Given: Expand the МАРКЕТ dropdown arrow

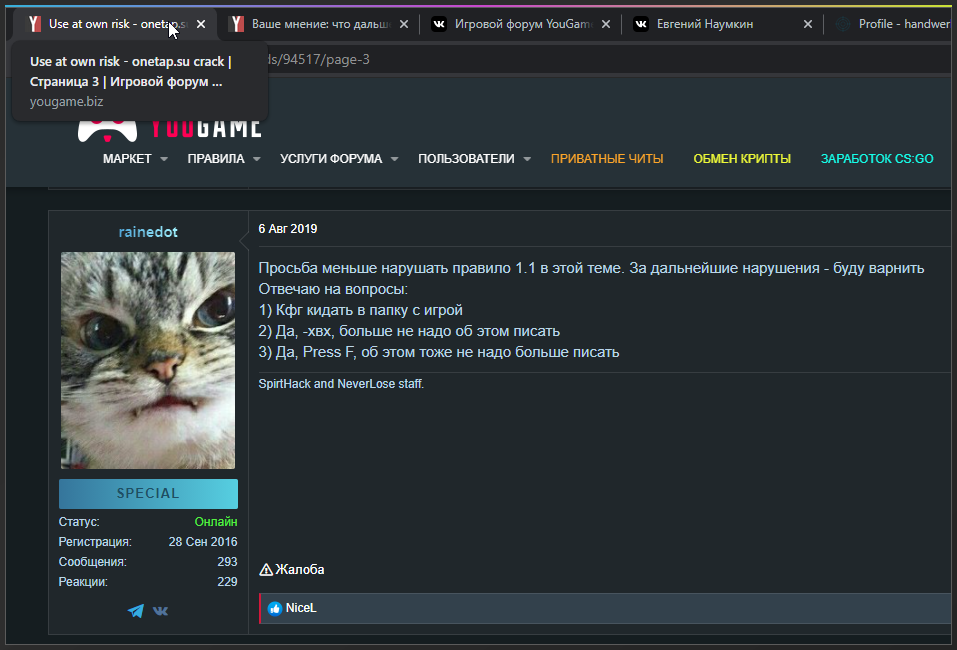Looking at the screenshot, I should [164, 159].
